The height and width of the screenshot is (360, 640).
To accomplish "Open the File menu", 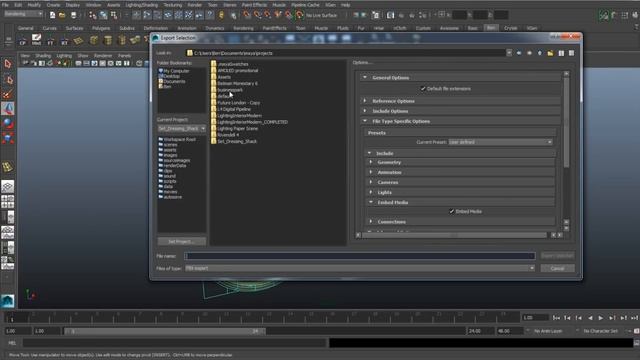I will [5, 5].
